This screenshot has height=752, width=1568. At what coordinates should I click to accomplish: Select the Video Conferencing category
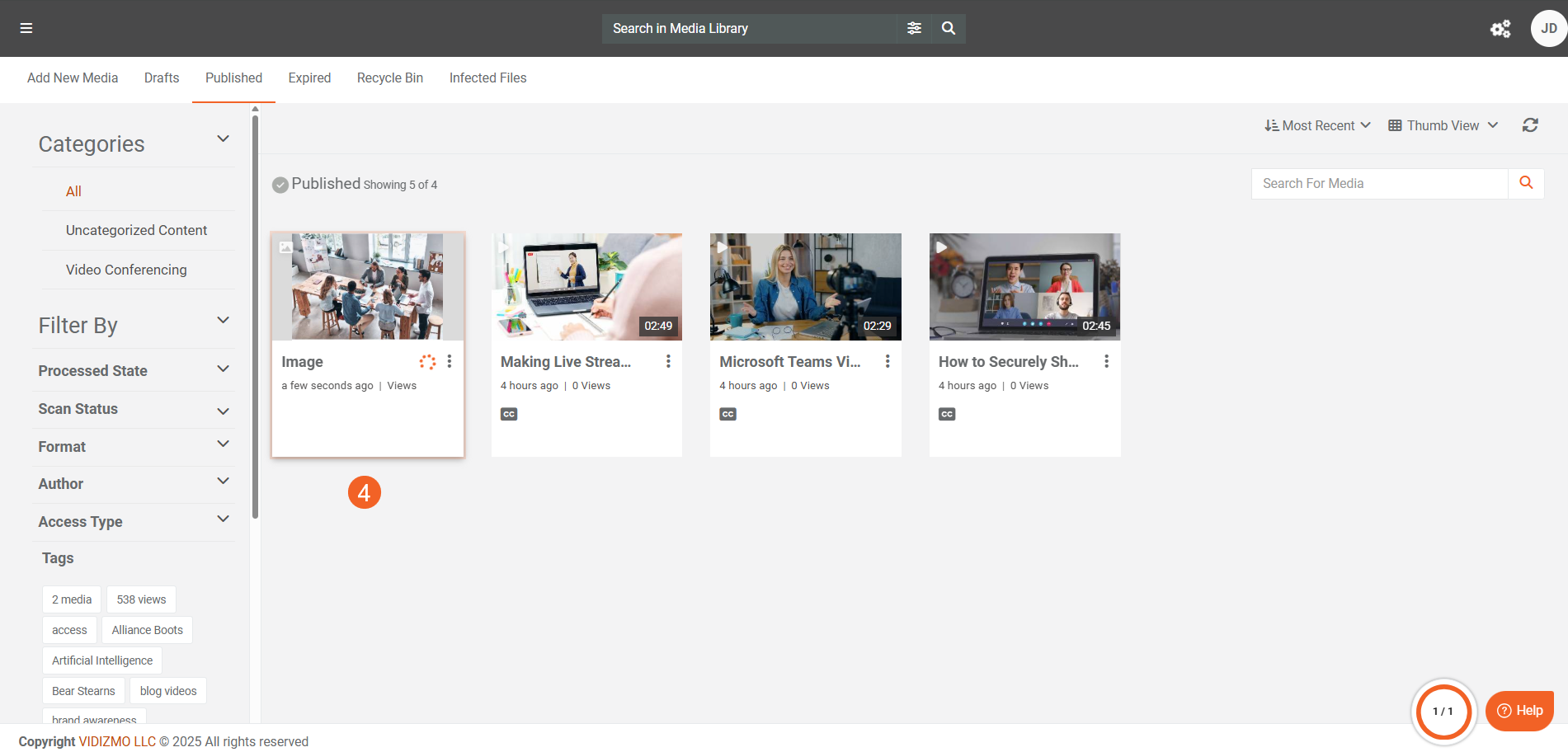tap(126, 270)
